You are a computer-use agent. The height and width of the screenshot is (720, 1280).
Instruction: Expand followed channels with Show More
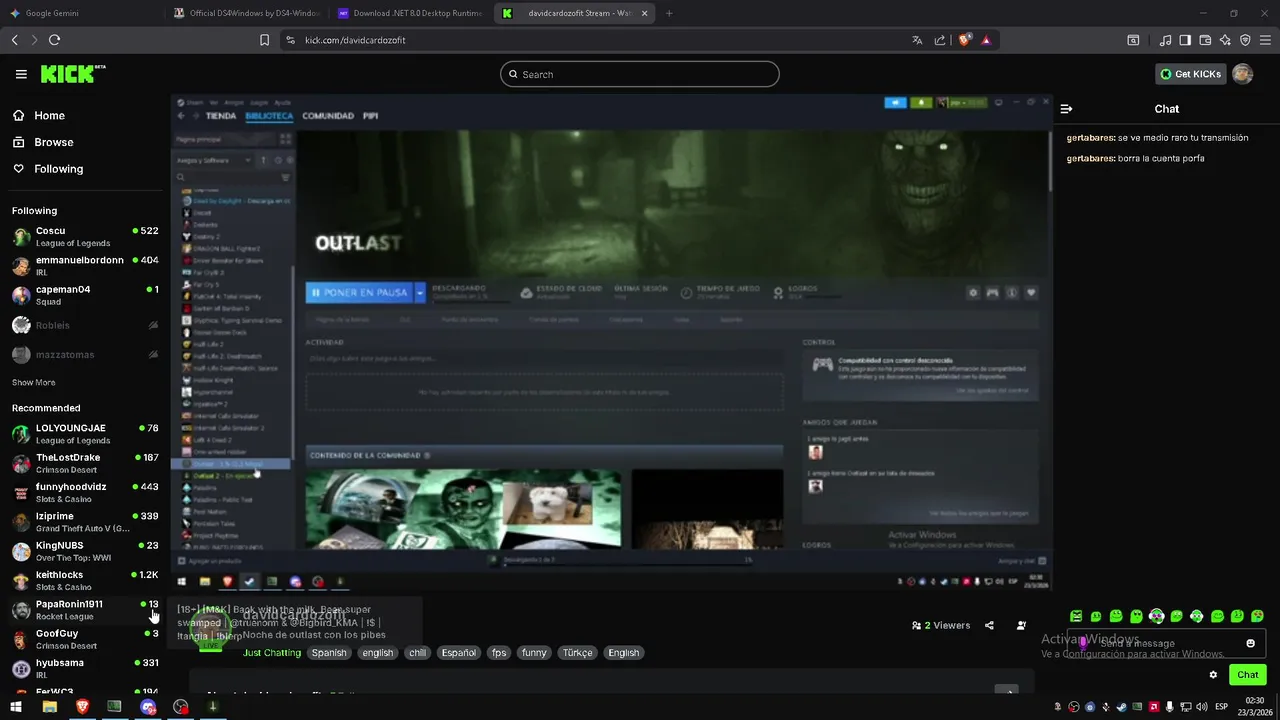pos(34,383)
